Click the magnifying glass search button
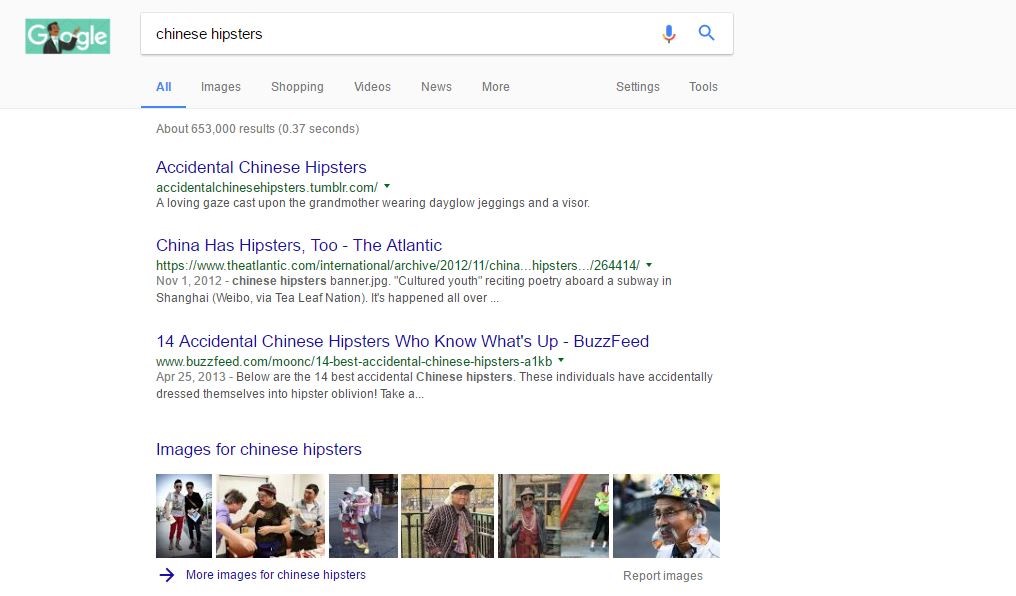Image resolution: width=1016 pixels, height=596 pixels. point(706,32)
